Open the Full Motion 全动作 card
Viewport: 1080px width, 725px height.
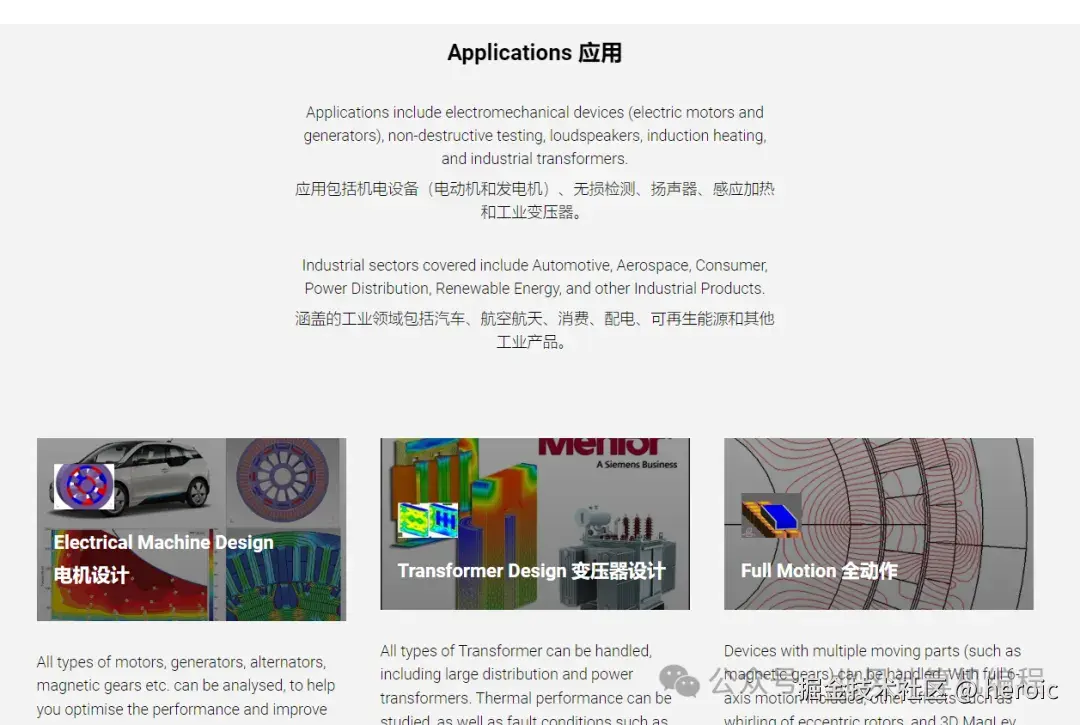coord(878,523)
